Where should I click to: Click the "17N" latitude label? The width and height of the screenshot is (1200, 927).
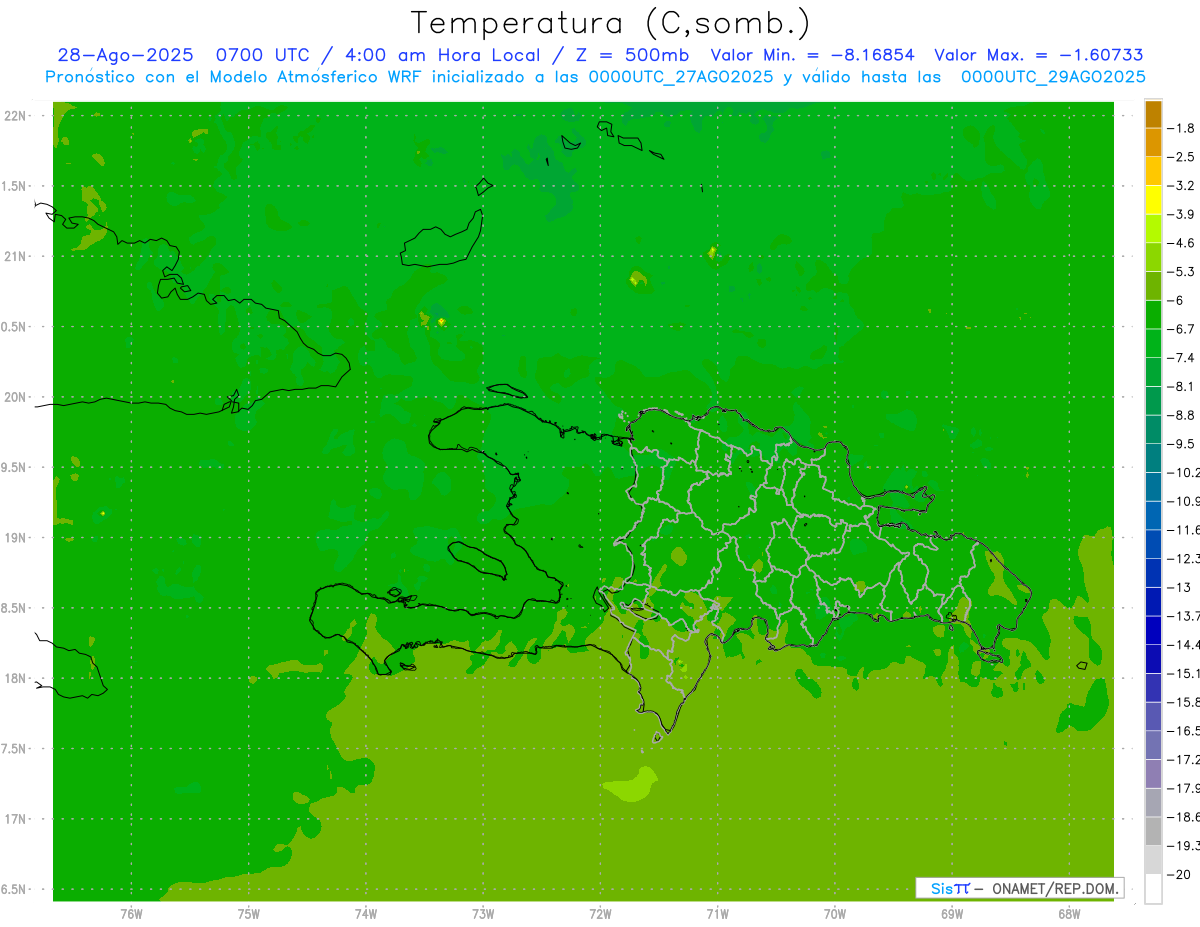pos(17,819)
